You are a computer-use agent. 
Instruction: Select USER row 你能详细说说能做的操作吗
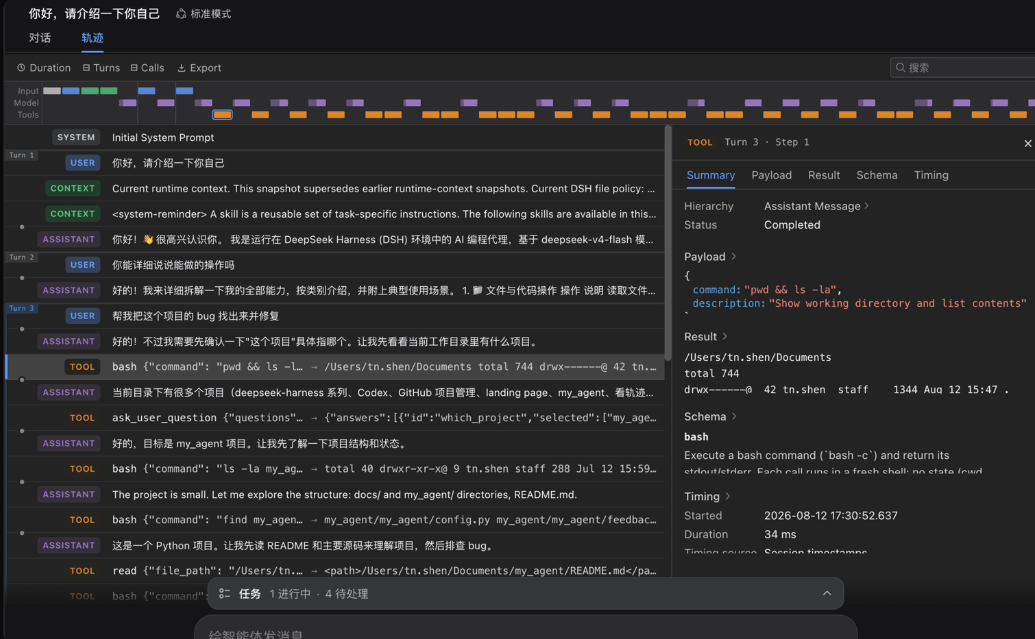335,265
